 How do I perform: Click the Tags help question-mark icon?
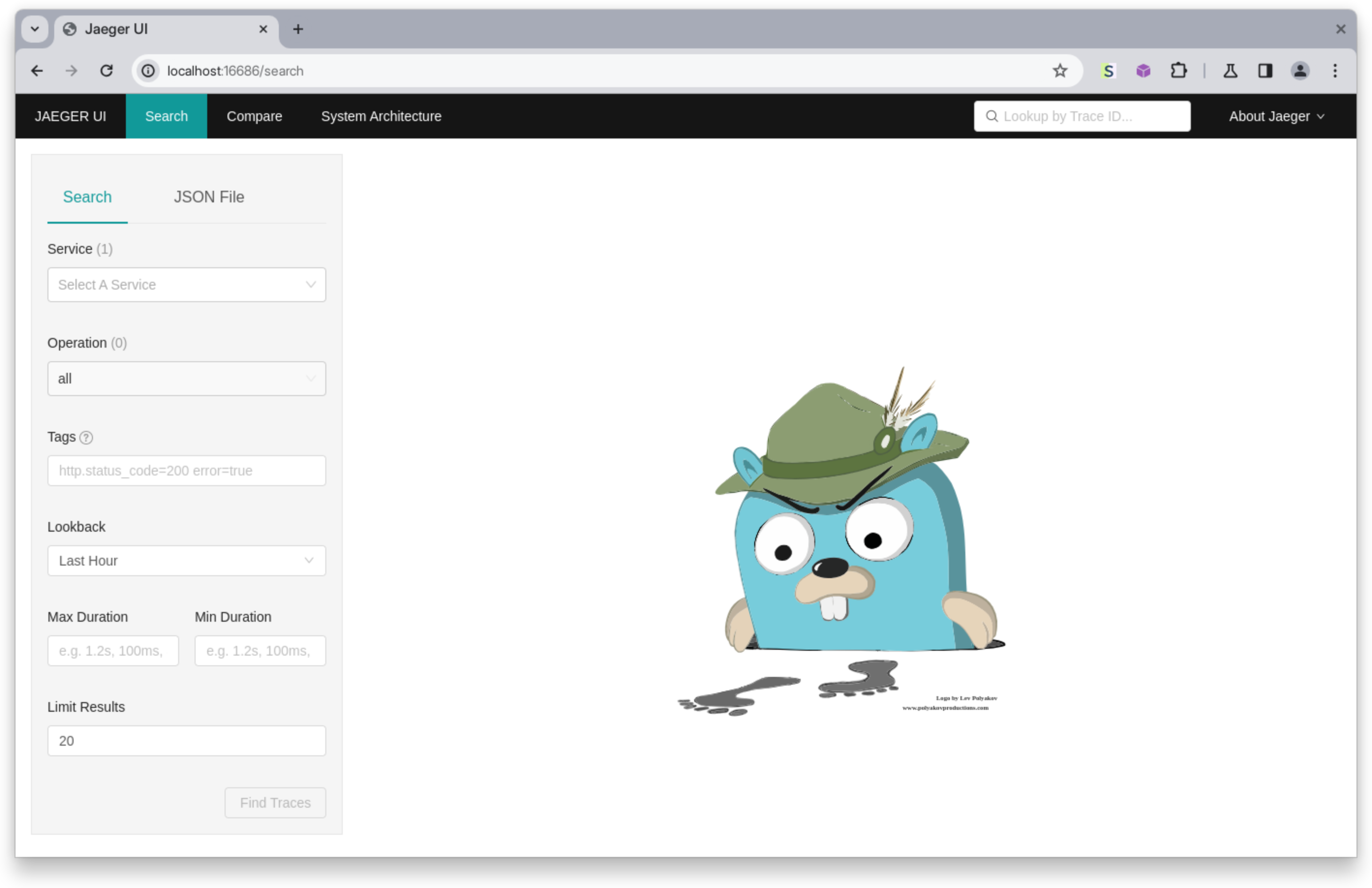pyautogui.click(x=86, y=438)
